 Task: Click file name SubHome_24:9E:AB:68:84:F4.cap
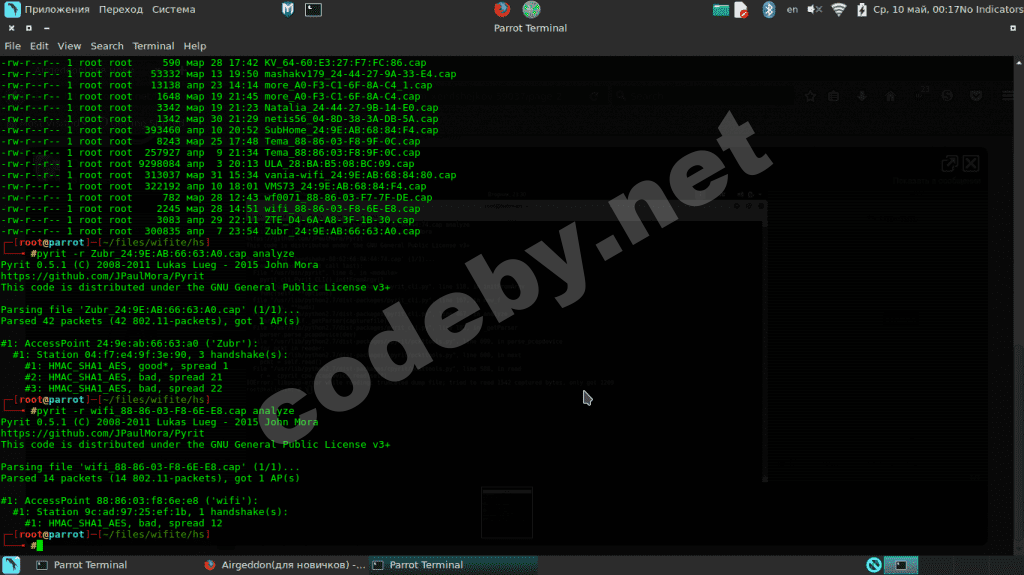point(351,130)
